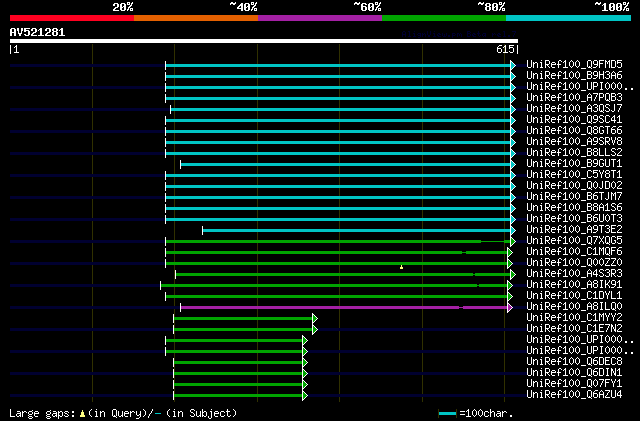Select the UniRef100_B8A1S6 label

pos(574,208)
